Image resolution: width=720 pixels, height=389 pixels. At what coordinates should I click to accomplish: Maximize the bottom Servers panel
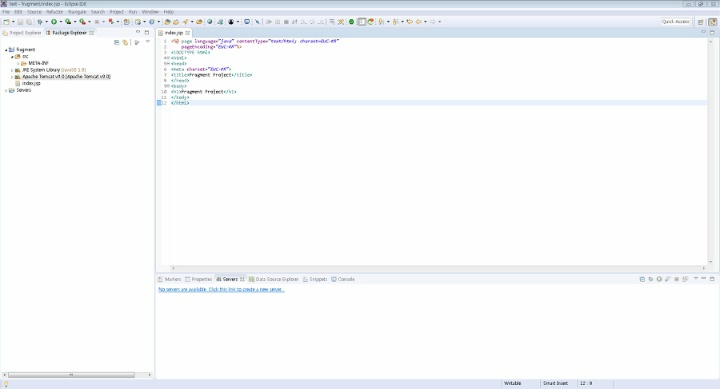tap(712, 279)
